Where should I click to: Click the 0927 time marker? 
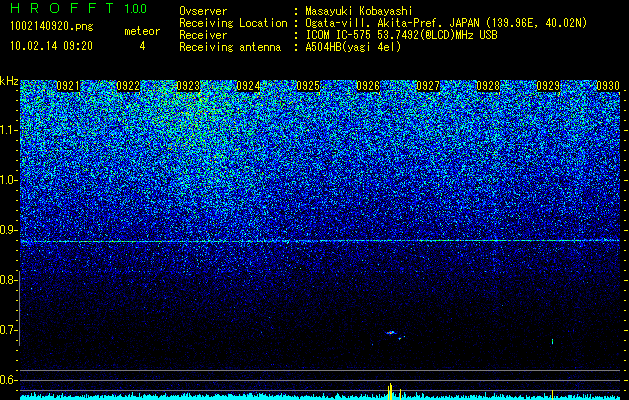tap(428, 86)
